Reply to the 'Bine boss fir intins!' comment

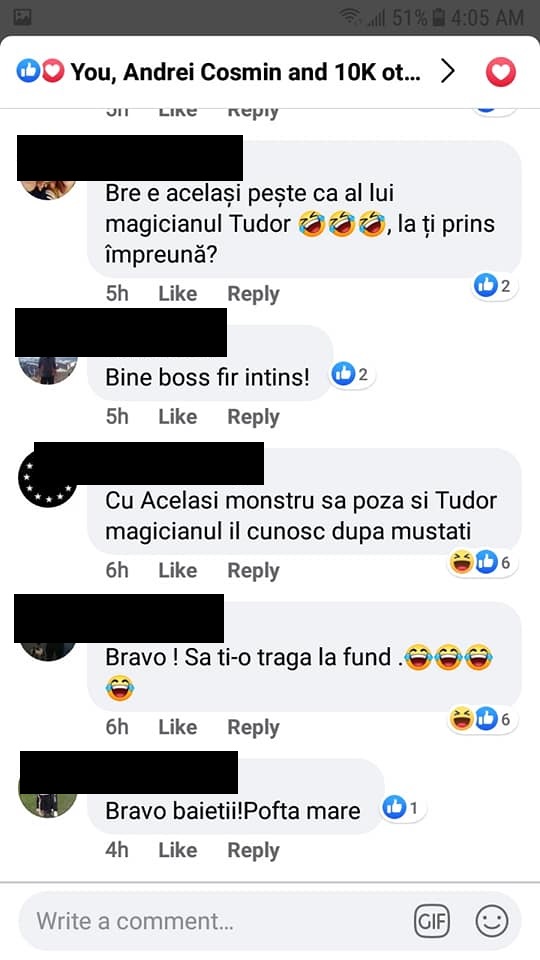[253, 417]
